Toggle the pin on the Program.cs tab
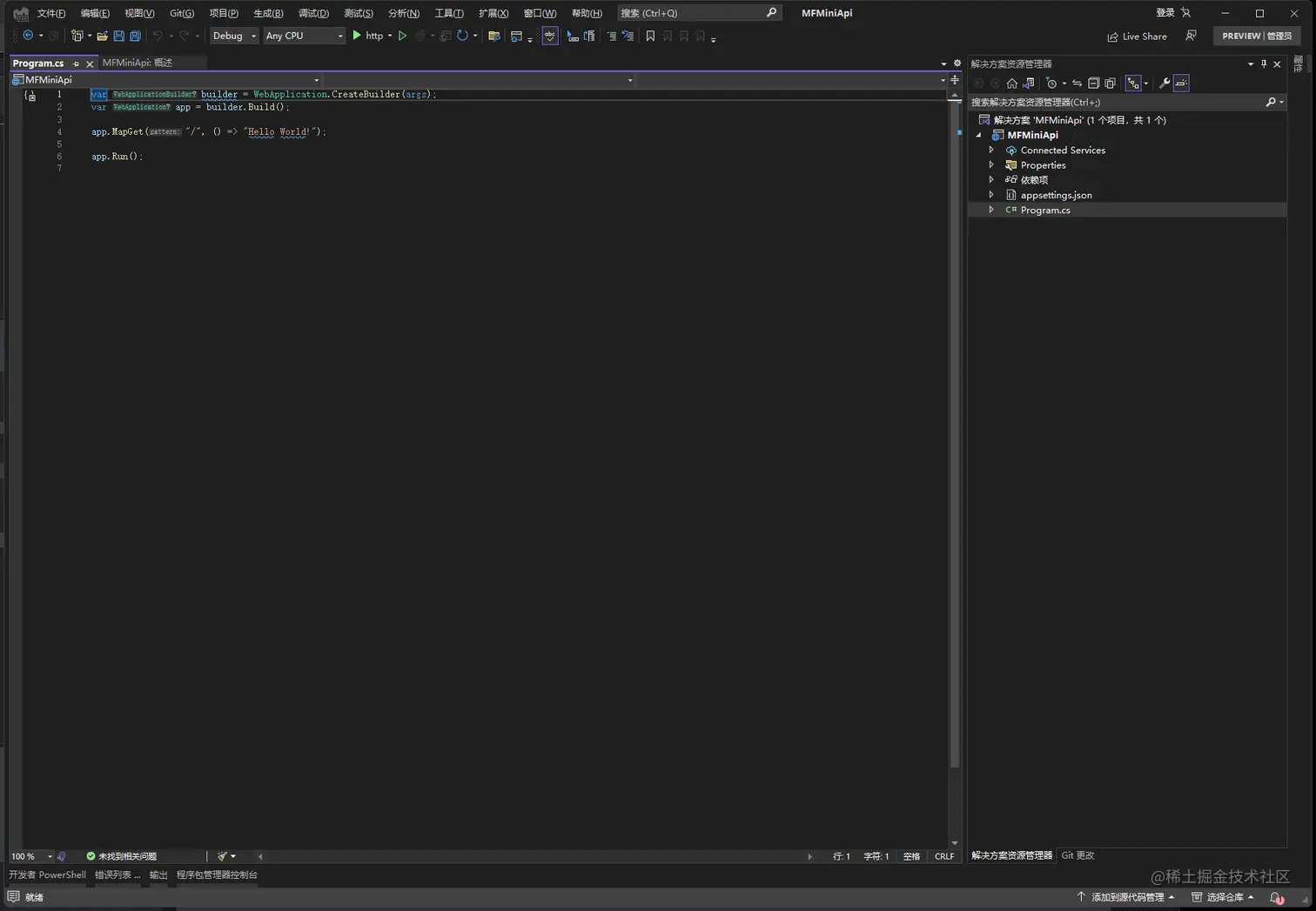The width and height of the screenshot is (1316, 911). (76, 64)
